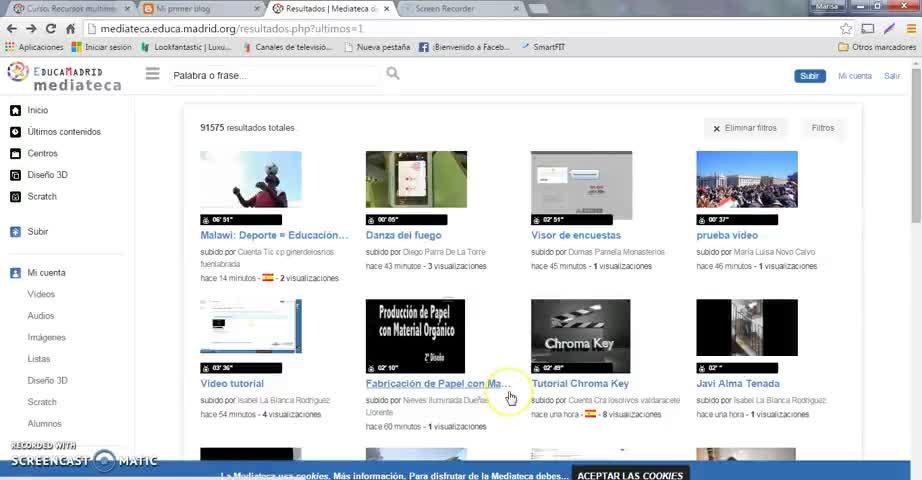922x480 pixels.
Task: Accept cookies with Aceptar las cookies
Action: pyautogui.click(x=630, y=475)
